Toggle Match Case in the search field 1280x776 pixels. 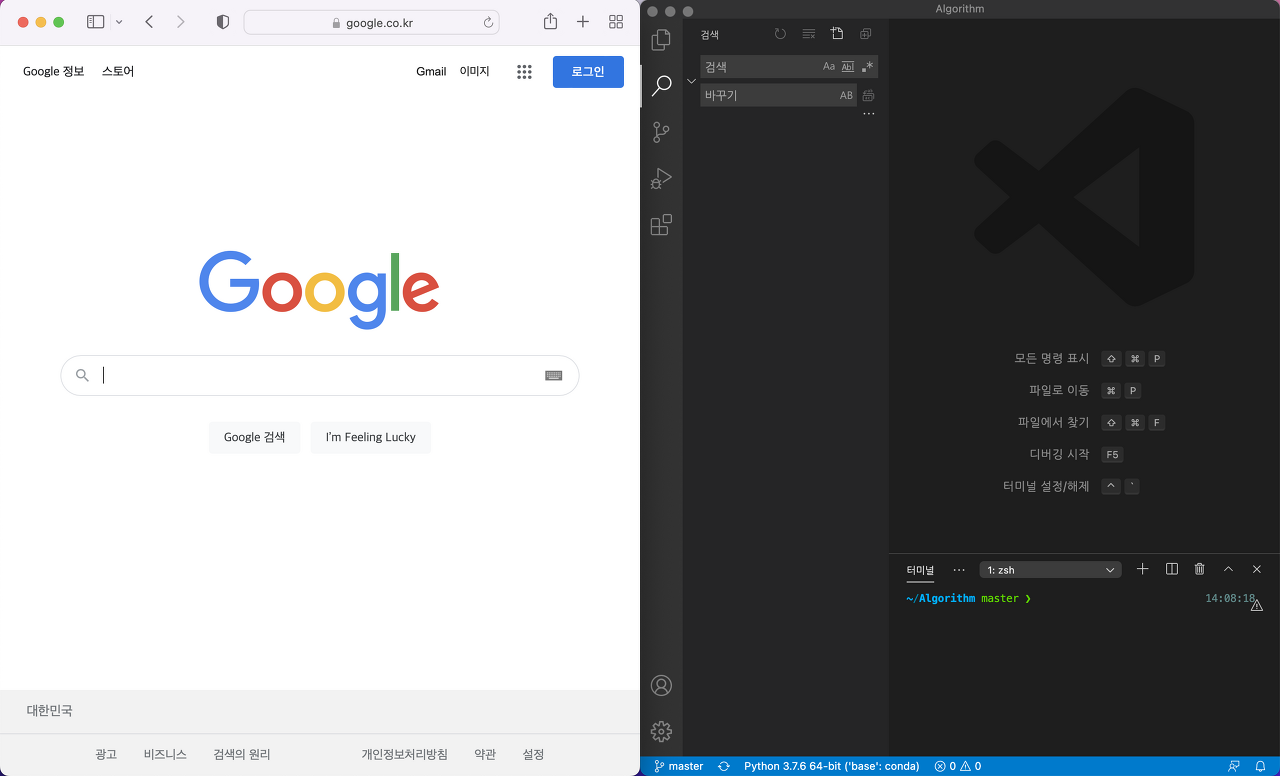(829, 67)
